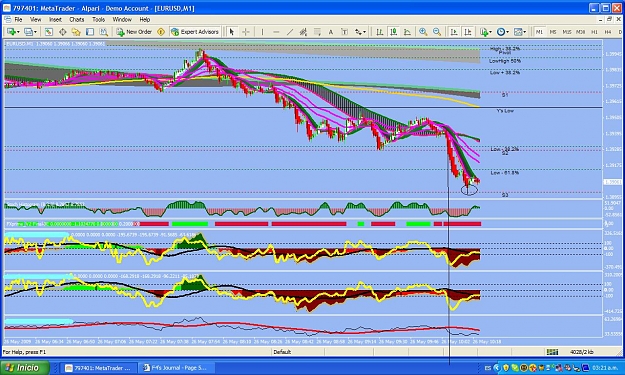Open the File menu

point(18,19)
